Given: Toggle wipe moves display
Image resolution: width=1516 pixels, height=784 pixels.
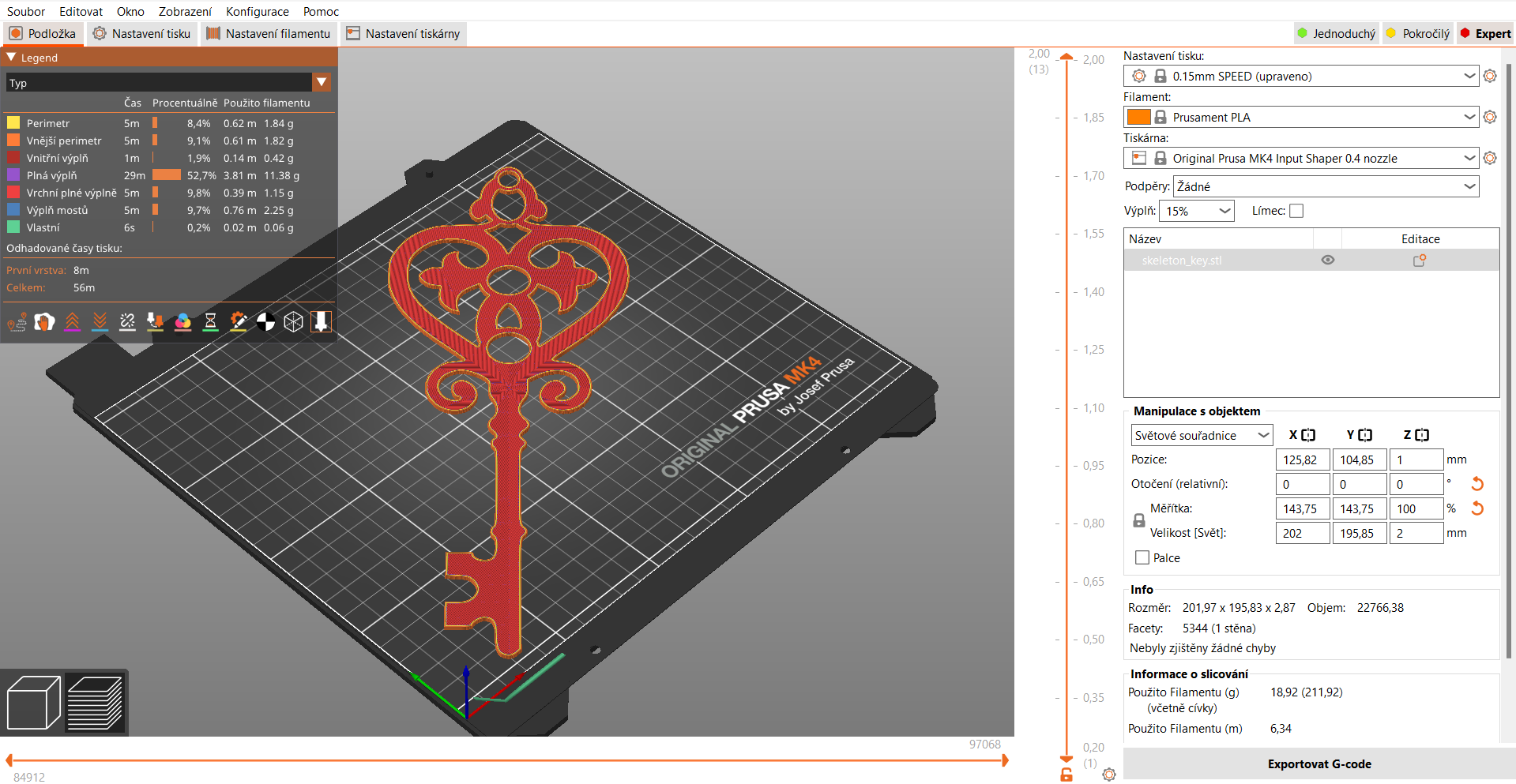Looking at the screenshot, I should coord(44,321).
